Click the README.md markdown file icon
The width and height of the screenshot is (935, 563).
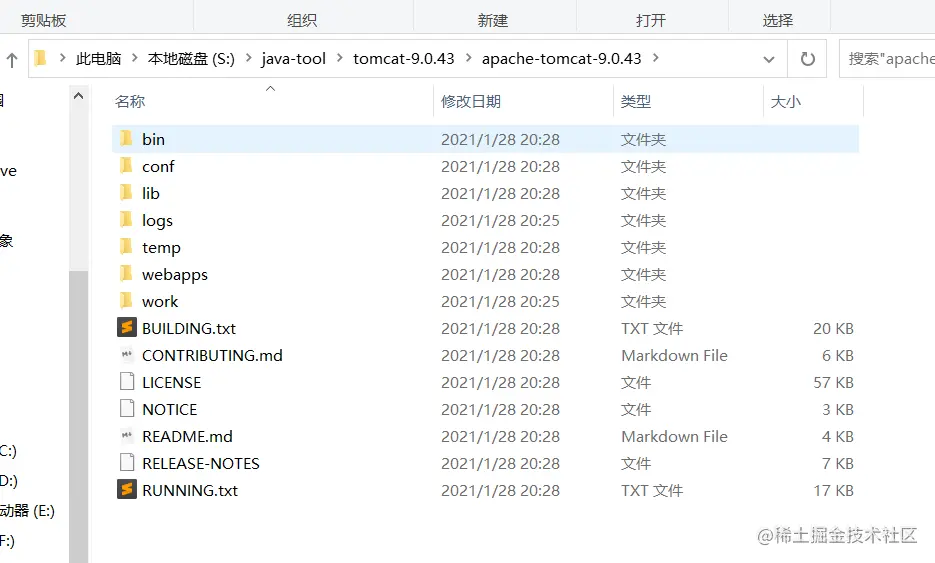(x=126, y=436)
